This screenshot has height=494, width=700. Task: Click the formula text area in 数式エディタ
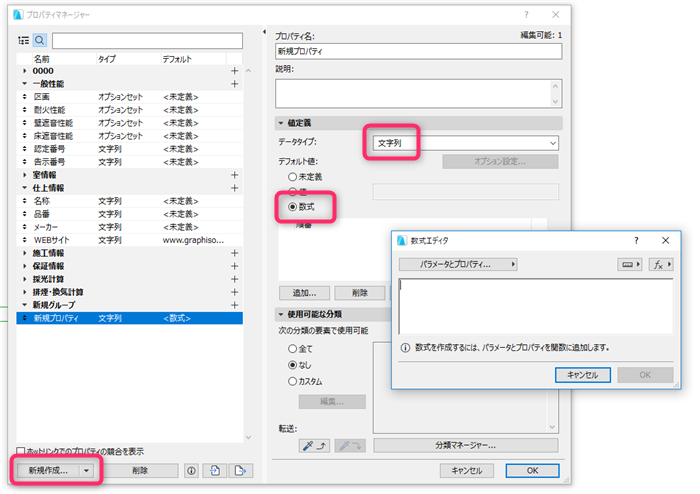click(536, 306)
